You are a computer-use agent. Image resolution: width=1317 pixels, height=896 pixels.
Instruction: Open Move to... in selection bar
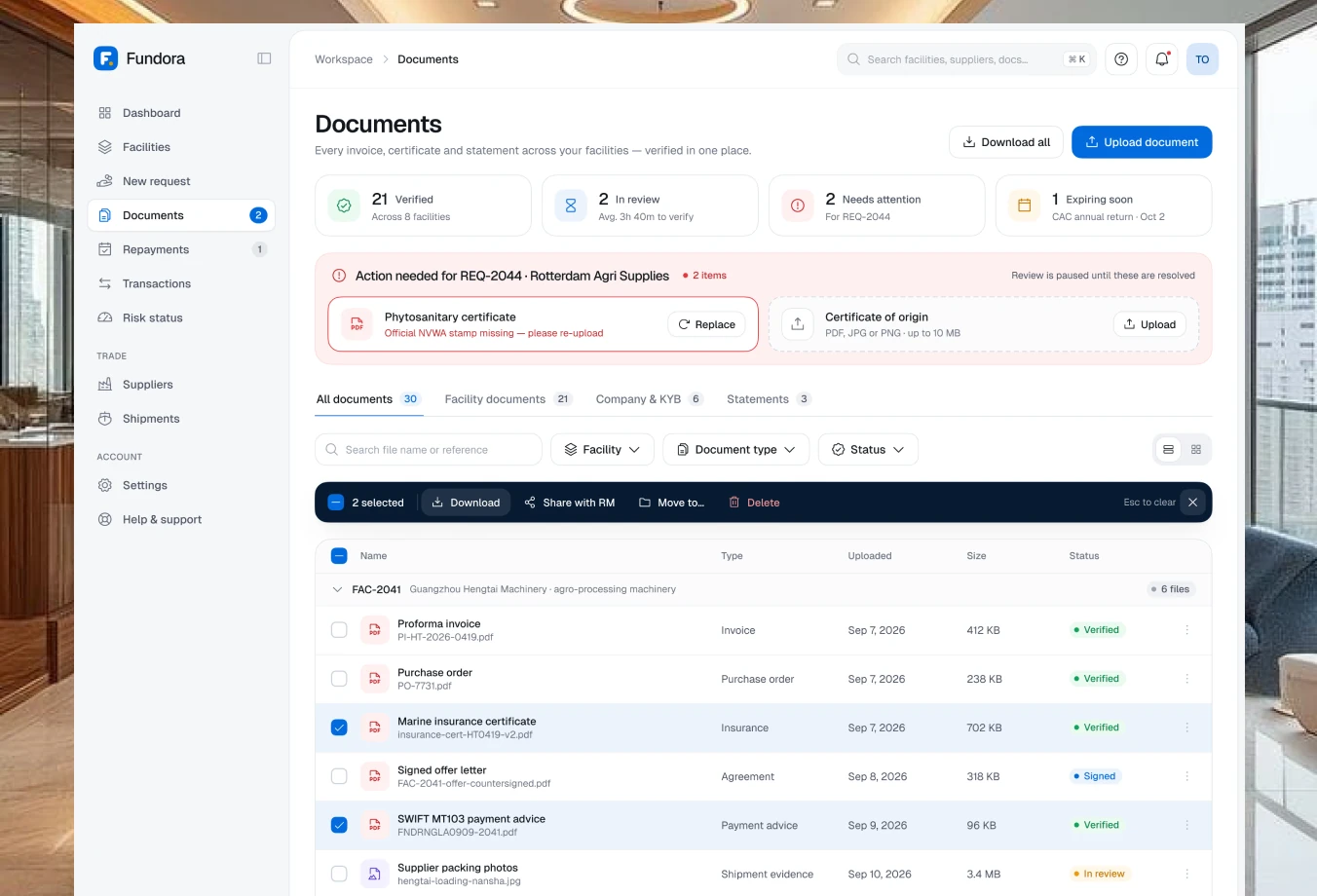671,503
